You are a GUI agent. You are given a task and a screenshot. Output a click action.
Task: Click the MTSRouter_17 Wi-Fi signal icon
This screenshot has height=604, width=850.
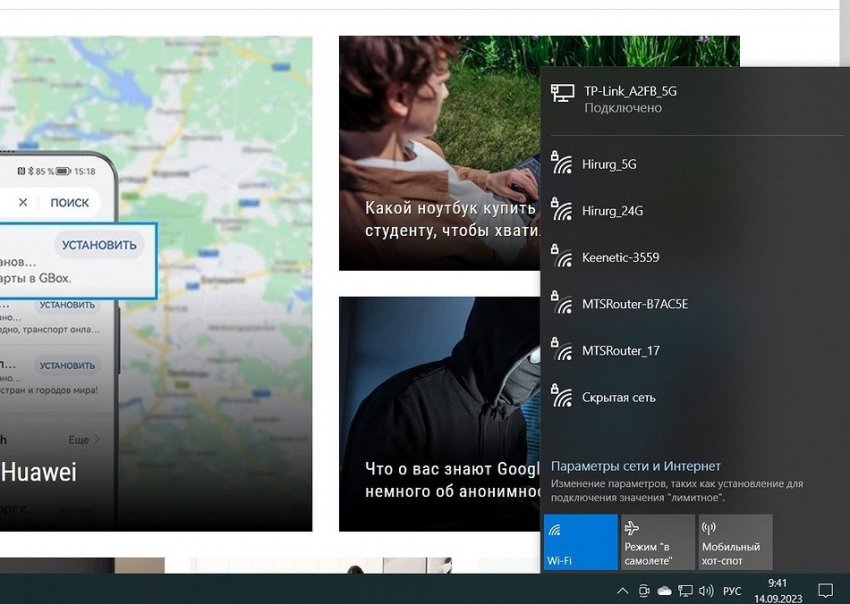point(562,351)
